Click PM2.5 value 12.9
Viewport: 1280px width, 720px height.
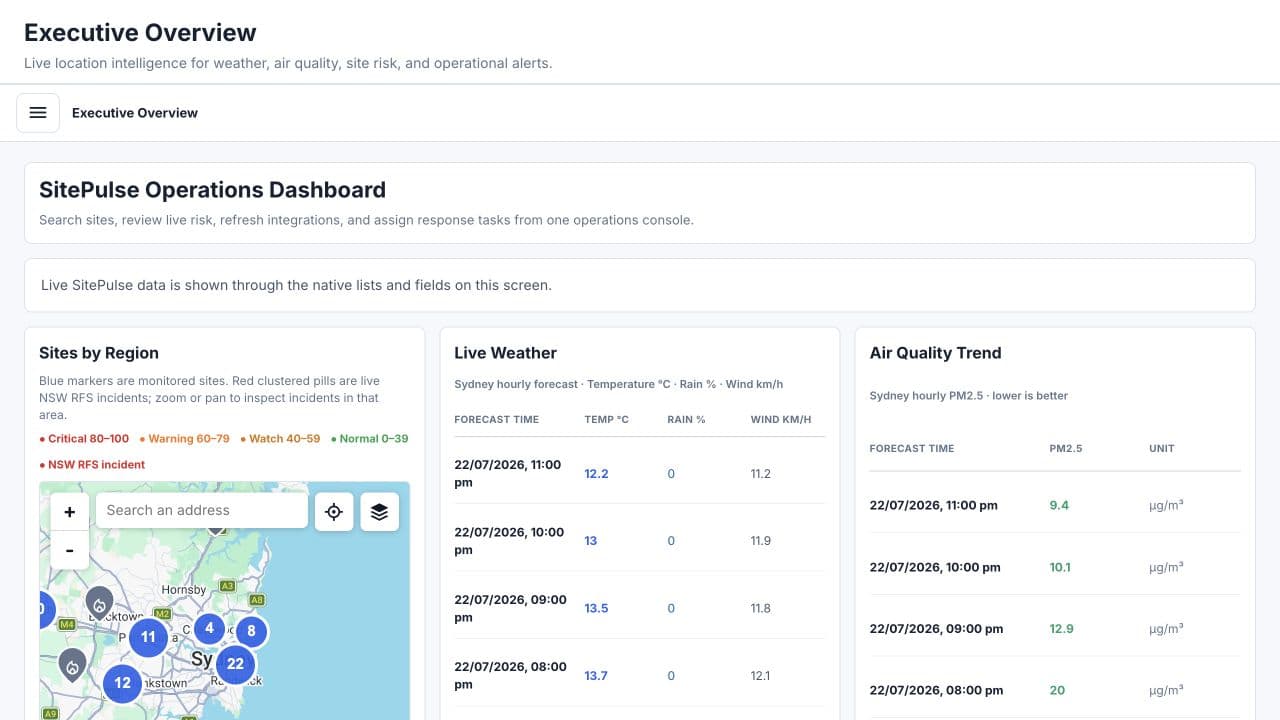[1061, 629]
